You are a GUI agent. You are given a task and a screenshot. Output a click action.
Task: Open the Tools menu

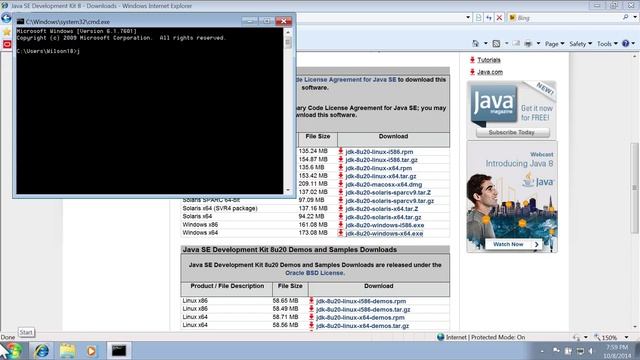[x=607, y=44]
